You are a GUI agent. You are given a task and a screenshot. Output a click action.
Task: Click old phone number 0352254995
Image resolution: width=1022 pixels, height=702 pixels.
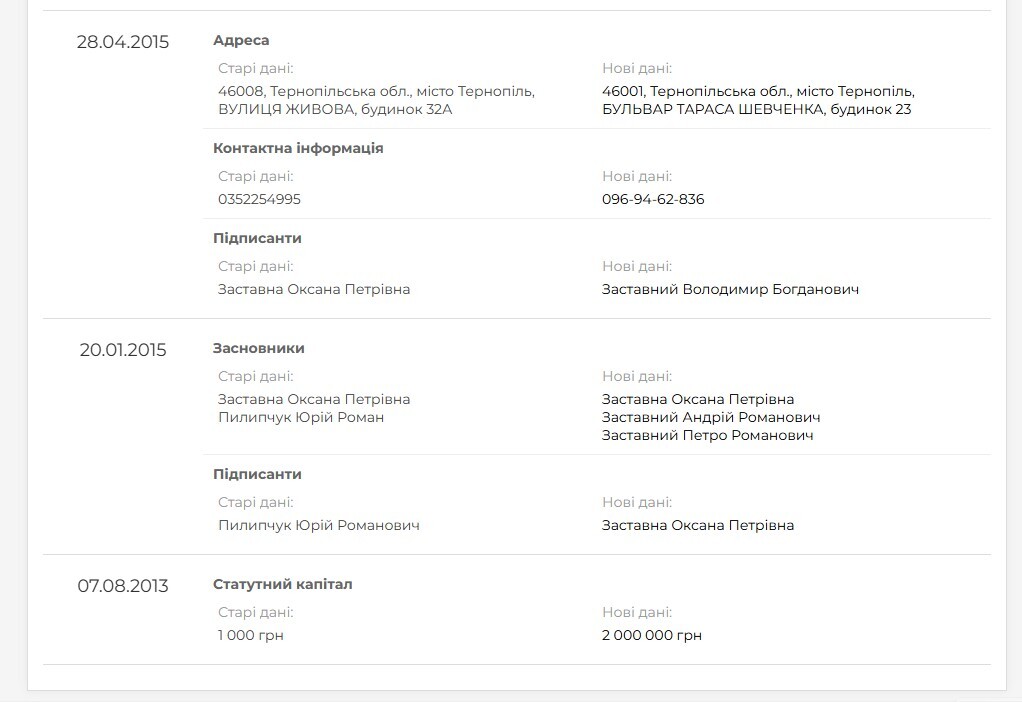pos(259,199)
